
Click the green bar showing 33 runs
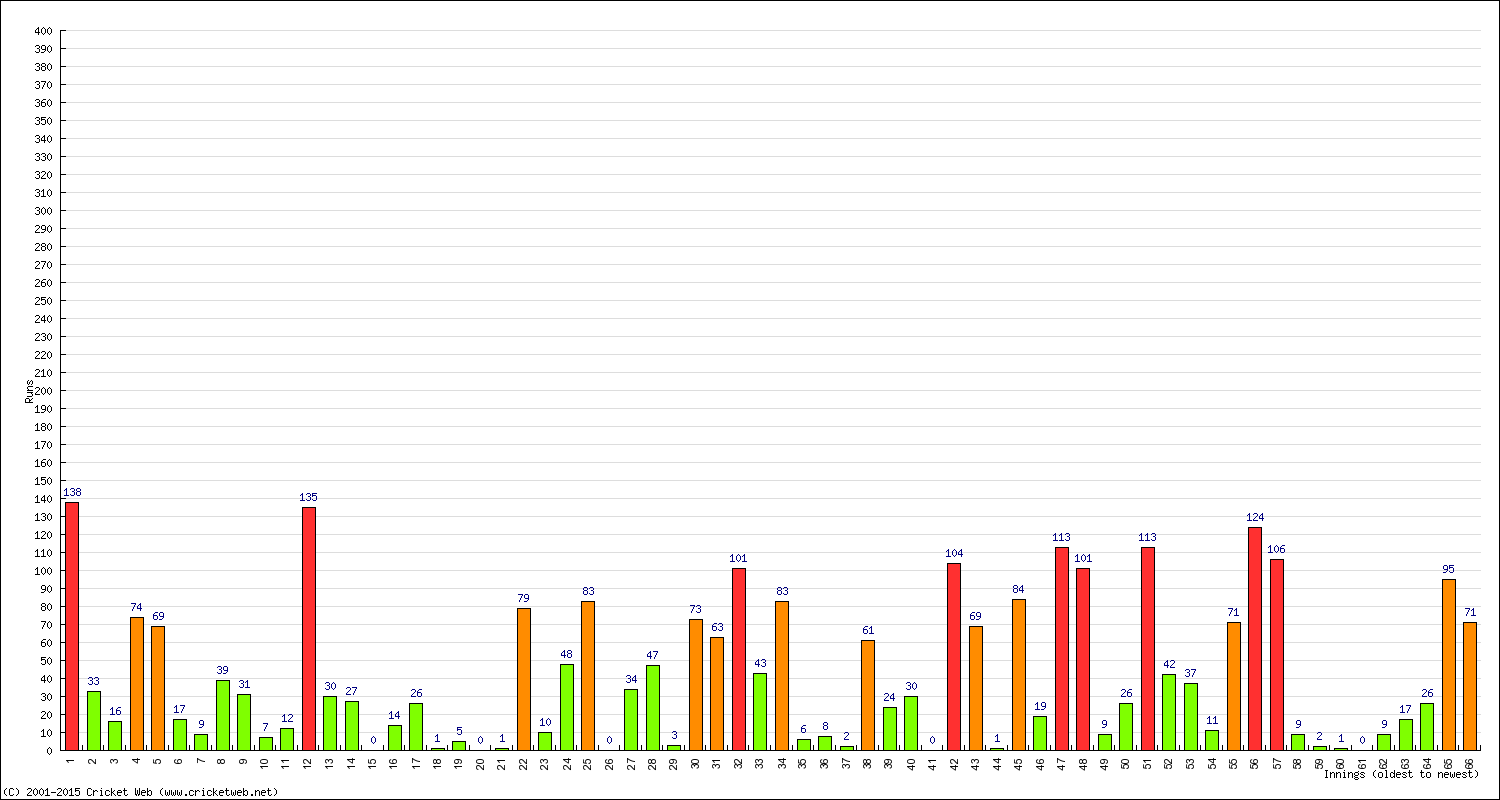[94, 721]
